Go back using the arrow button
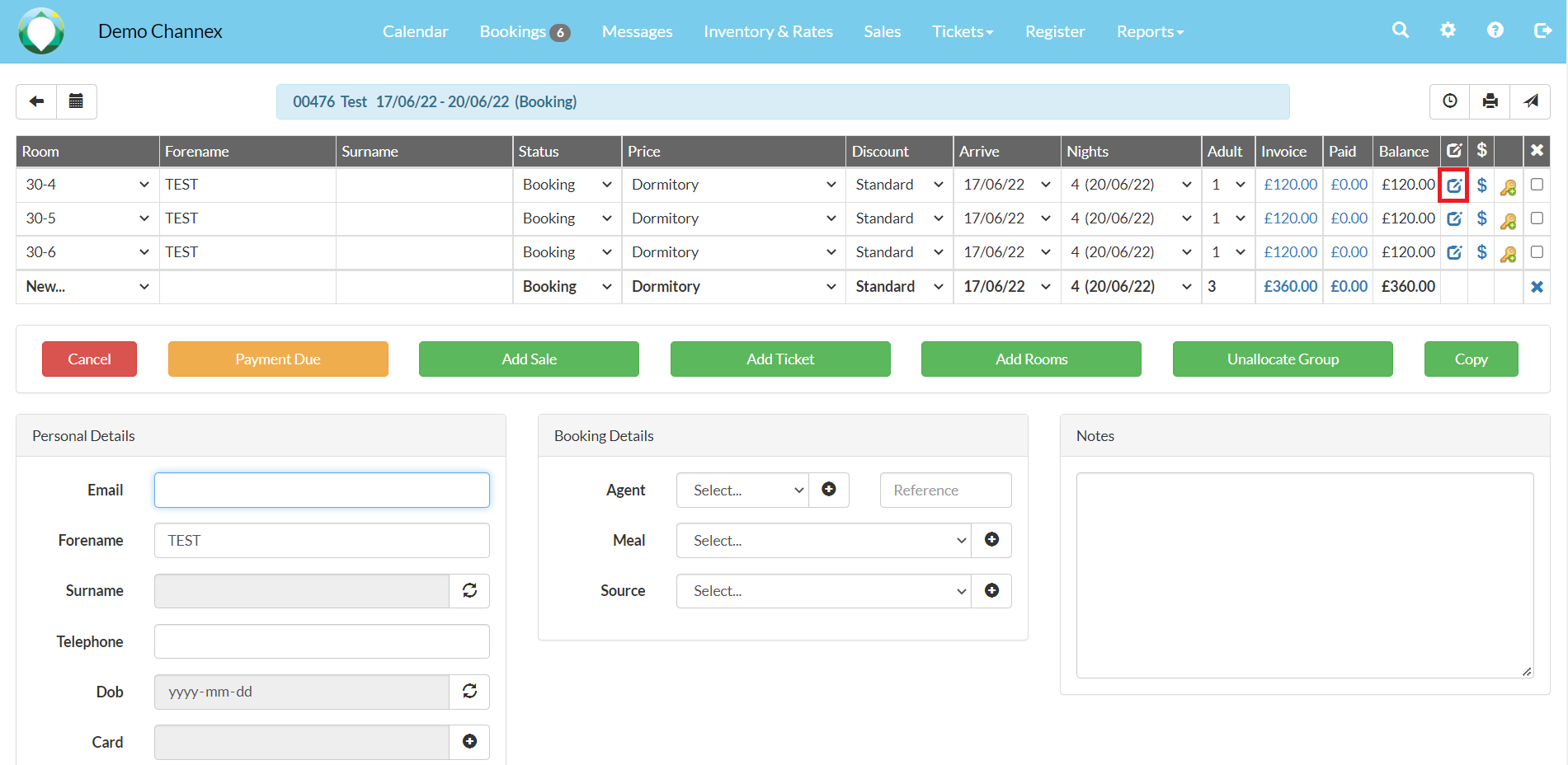1568x765 pixels. click(36, 101)
